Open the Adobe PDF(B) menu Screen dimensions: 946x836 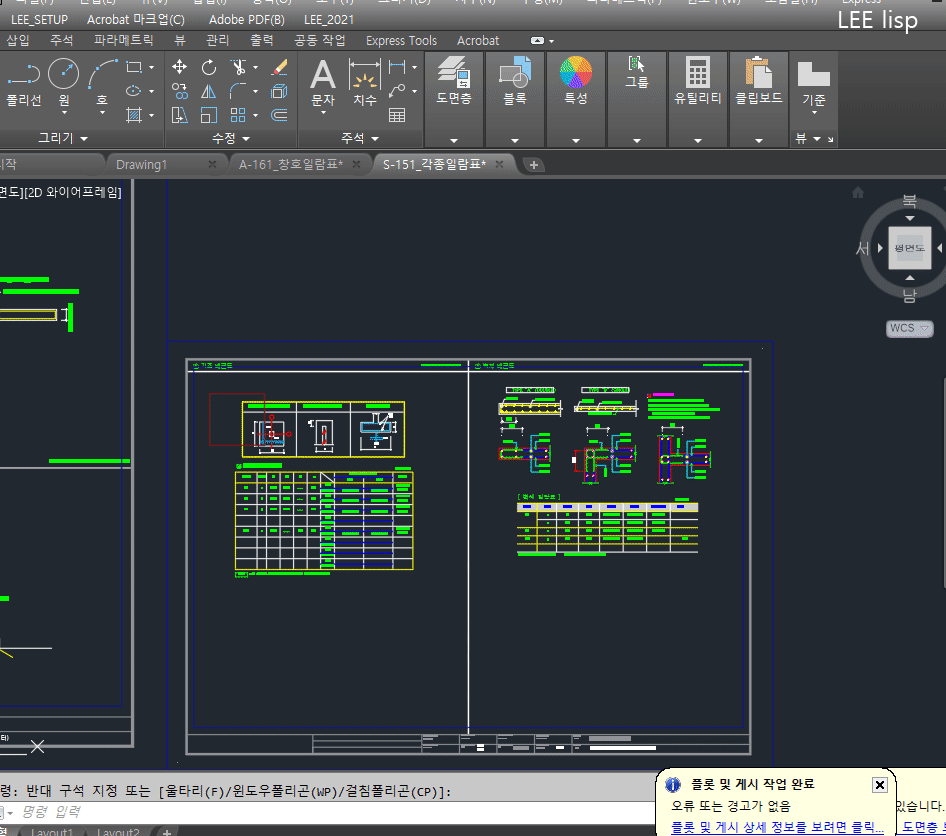247,19
